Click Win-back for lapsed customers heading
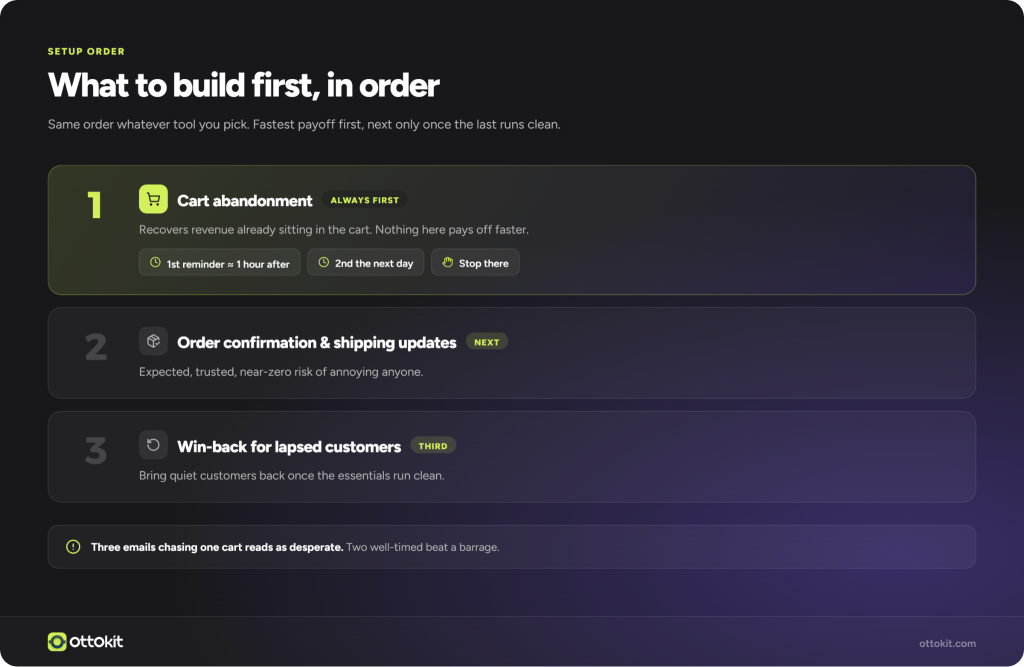The height and width of the screenshot is (667, 1024). tap(289, 446)
